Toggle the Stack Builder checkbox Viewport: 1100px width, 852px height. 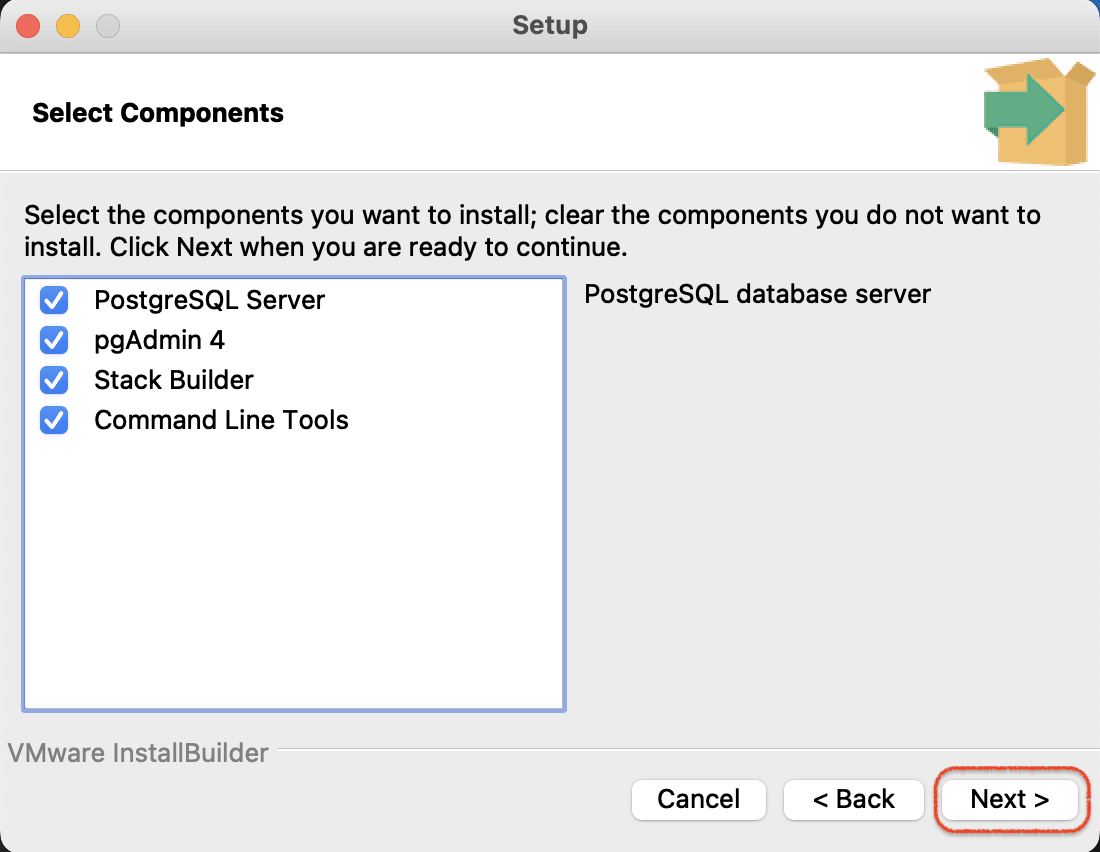54,380
